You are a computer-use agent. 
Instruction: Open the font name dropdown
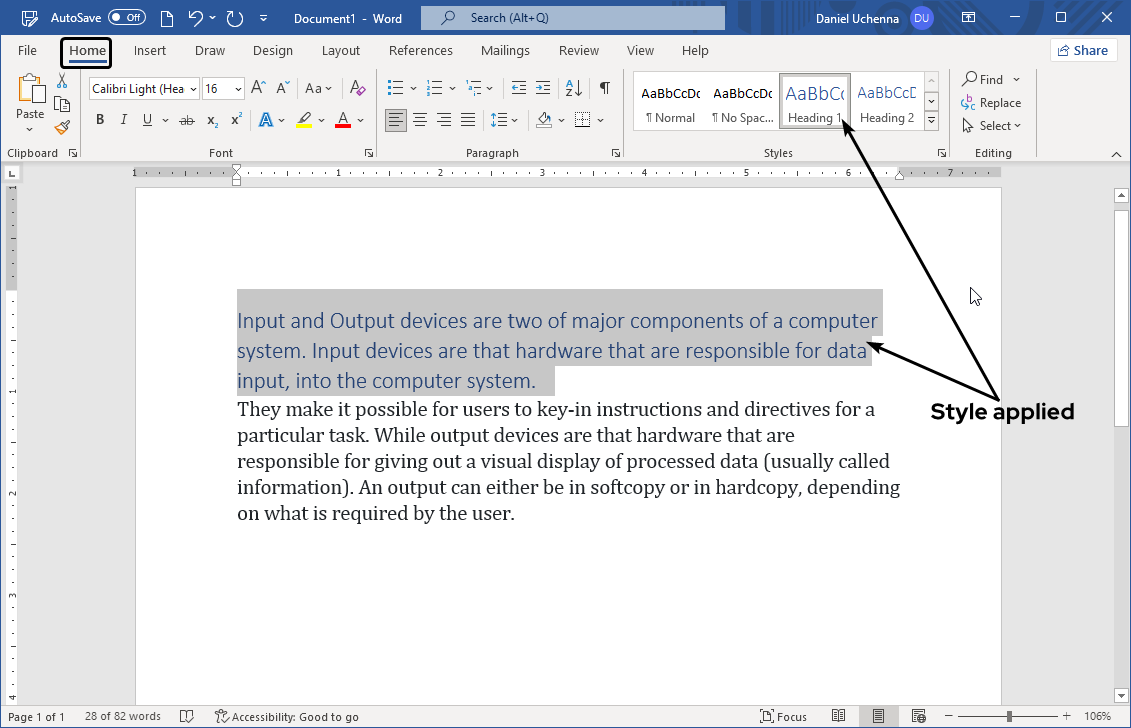click(x=192, y=89)
